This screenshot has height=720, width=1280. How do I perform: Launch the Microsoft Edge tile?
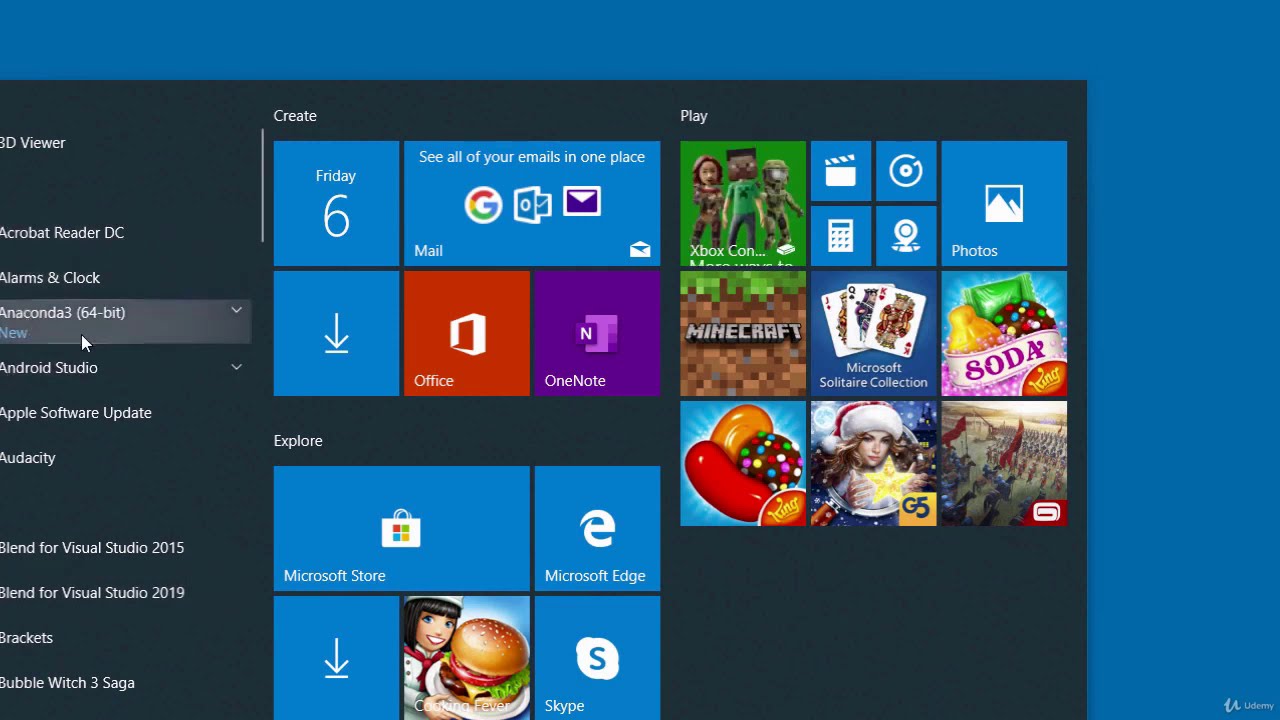597,528
